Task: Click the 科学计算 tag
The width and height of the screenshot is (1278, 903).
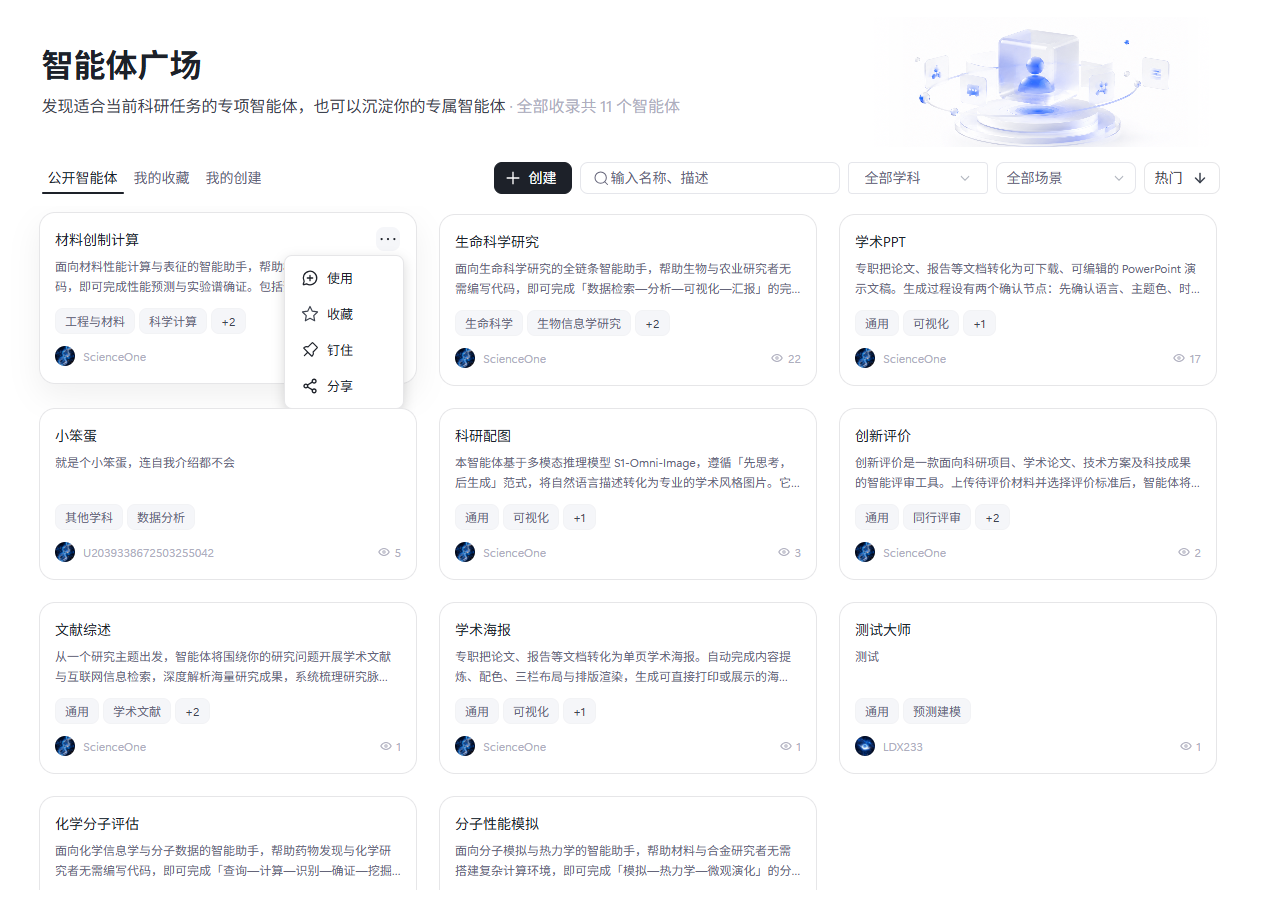Action: [173, 321]
